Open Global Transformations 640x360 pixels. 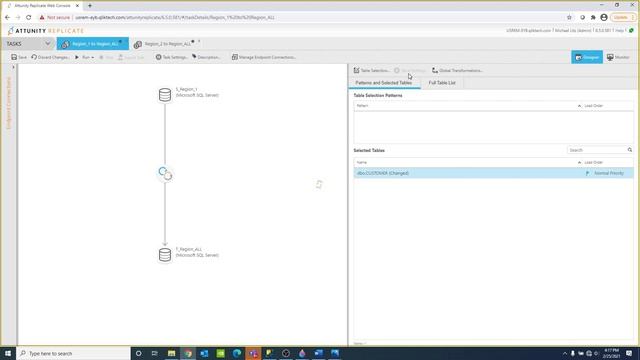[x=458, y=71]
